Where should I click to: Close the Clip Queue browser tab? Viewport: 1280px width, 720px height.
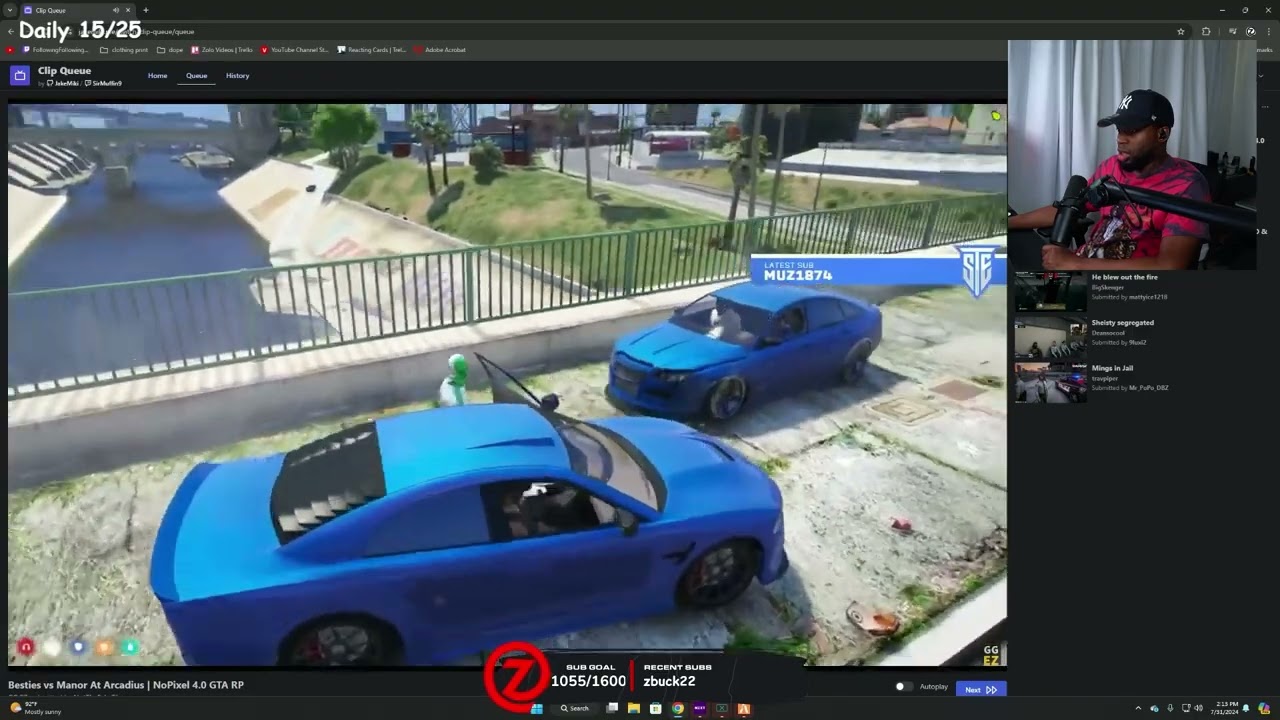coord(128,10)
